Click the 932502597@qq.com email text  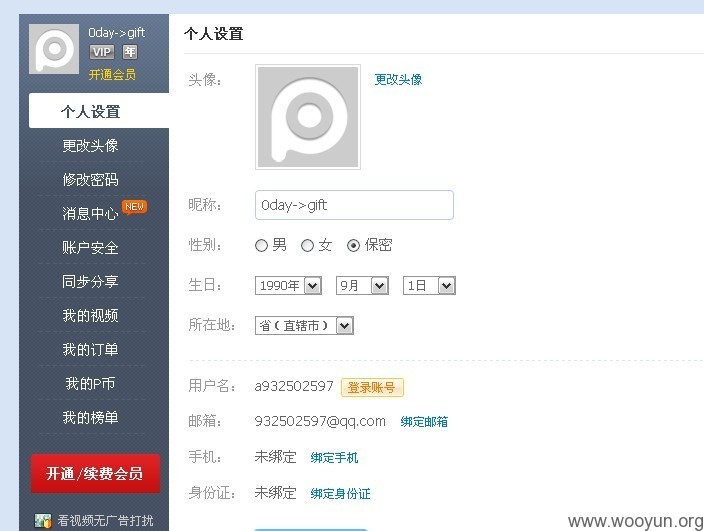[x=320, y=421]
